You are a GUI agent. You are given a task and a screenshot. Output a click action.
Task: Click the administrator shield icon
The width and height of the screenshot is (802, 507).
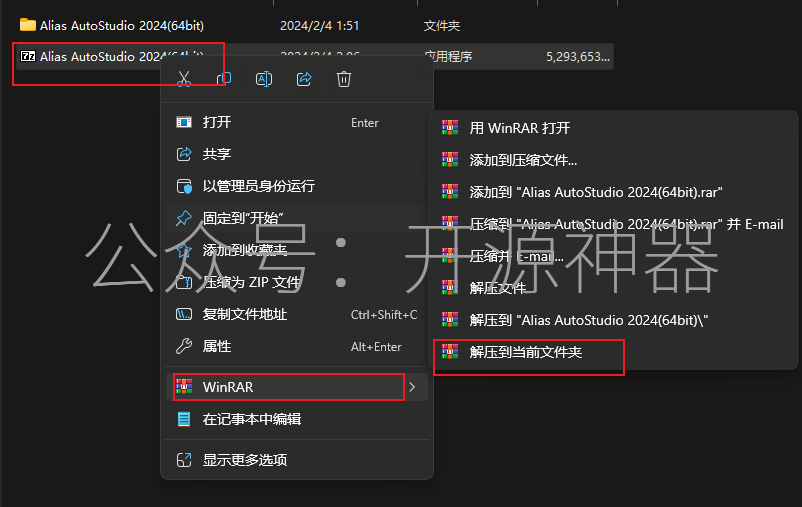pos(184,186)
